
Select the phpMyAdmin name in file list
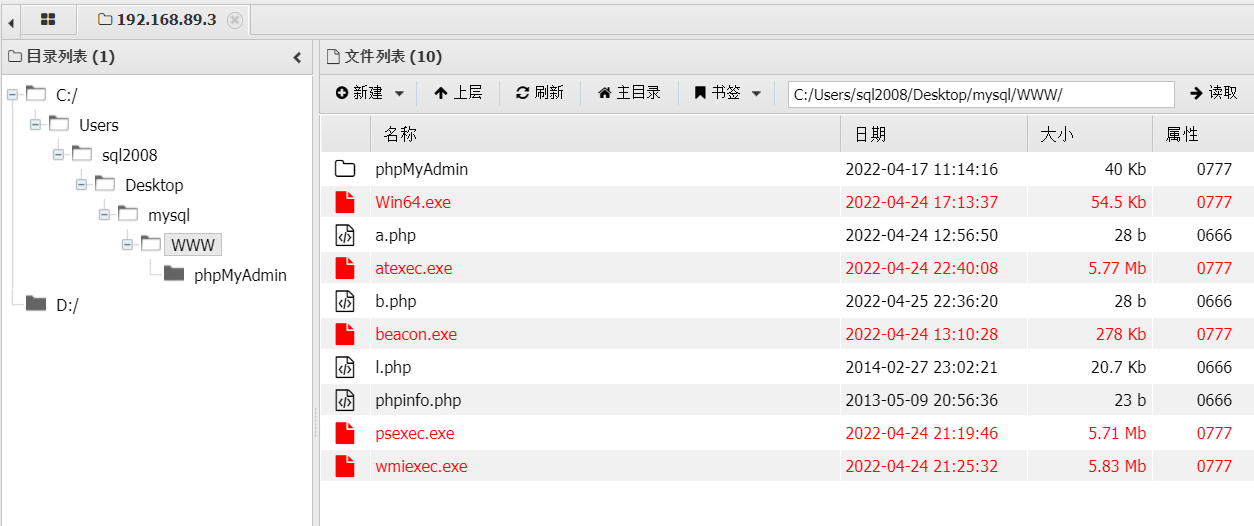point(422,169)
